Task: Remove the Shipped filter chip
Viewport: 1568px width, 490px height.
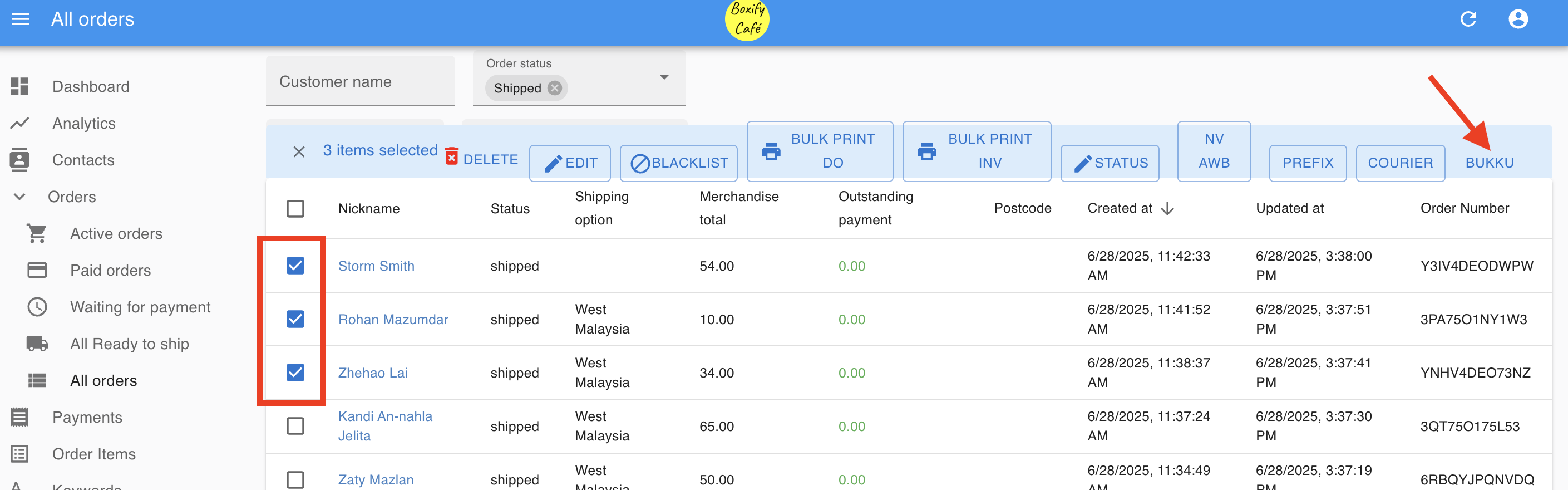Action: click(x=554, y=89)
